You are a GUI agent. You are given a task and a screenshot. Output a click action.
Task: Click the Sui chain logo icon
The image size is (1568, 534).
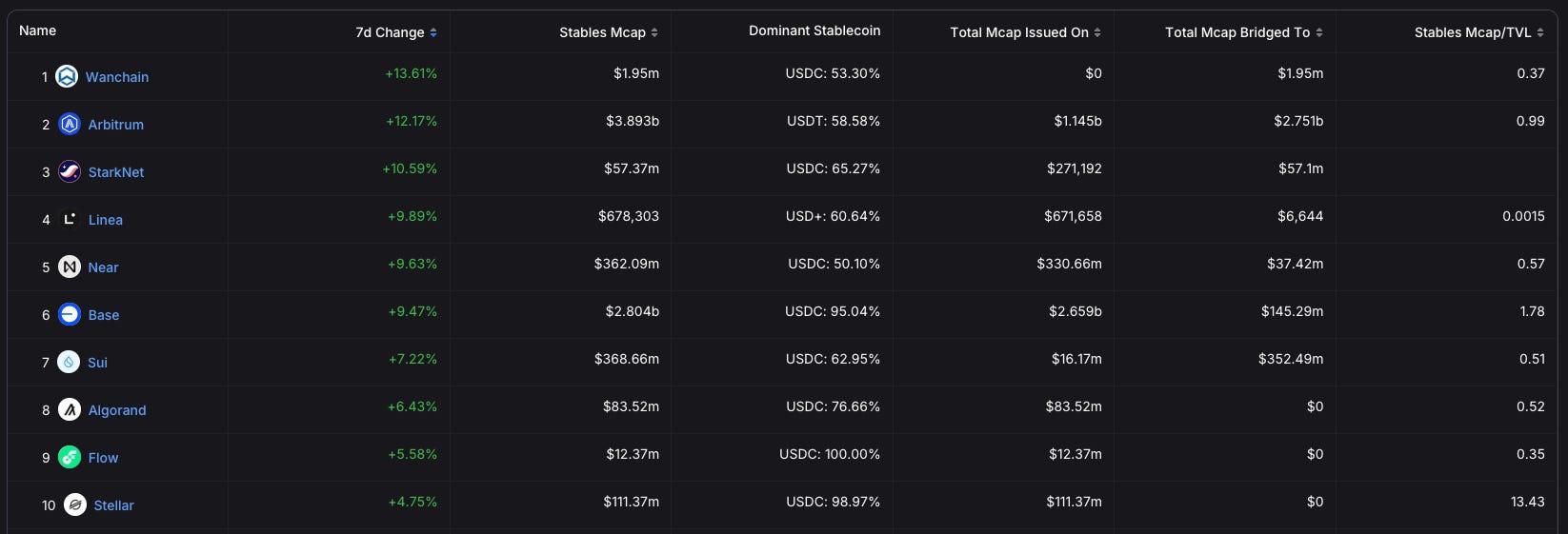pos(69,362)
